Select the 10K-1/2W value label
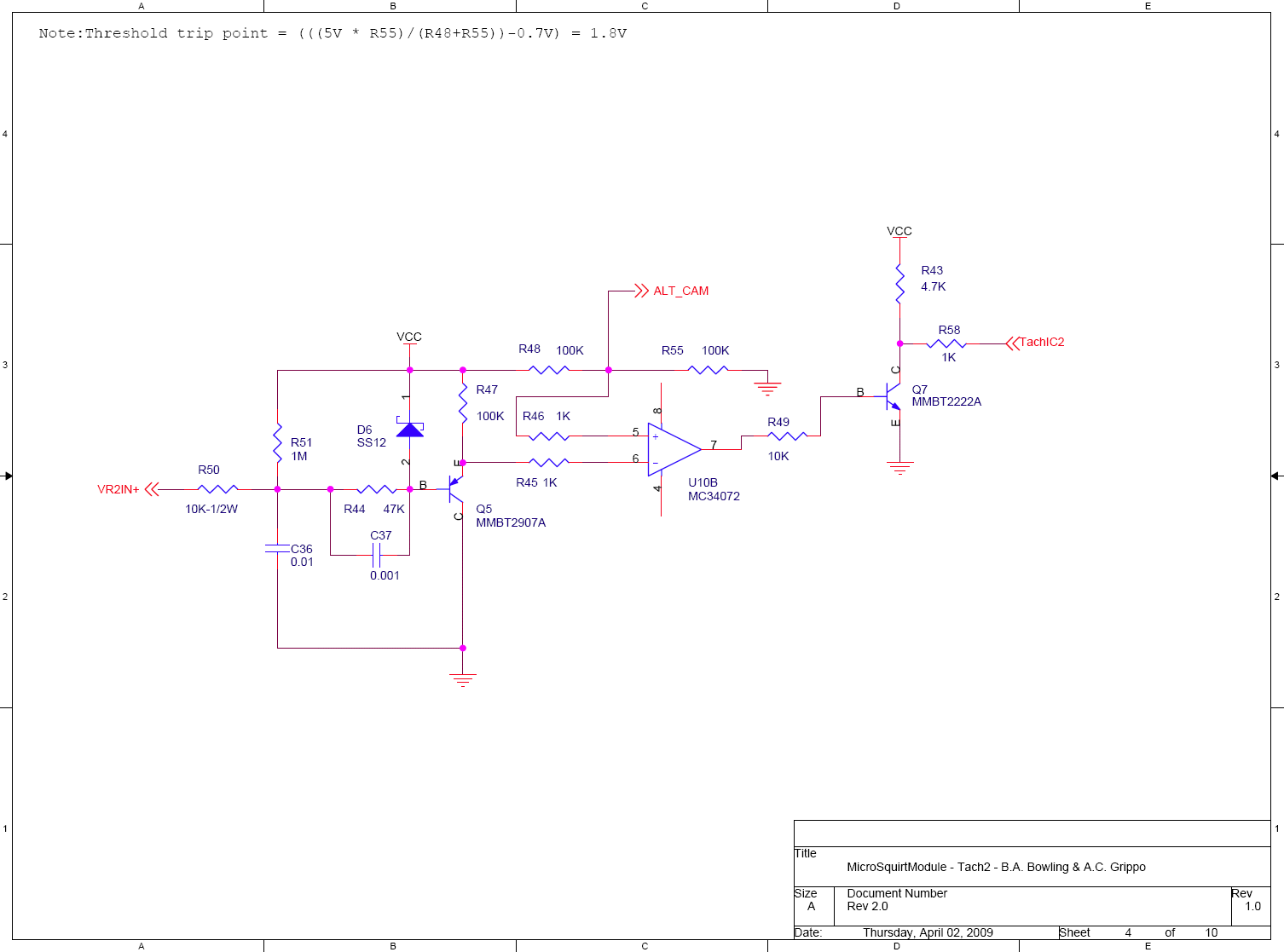This screenshot has height=952, width=1284. (x=211, y=509)
